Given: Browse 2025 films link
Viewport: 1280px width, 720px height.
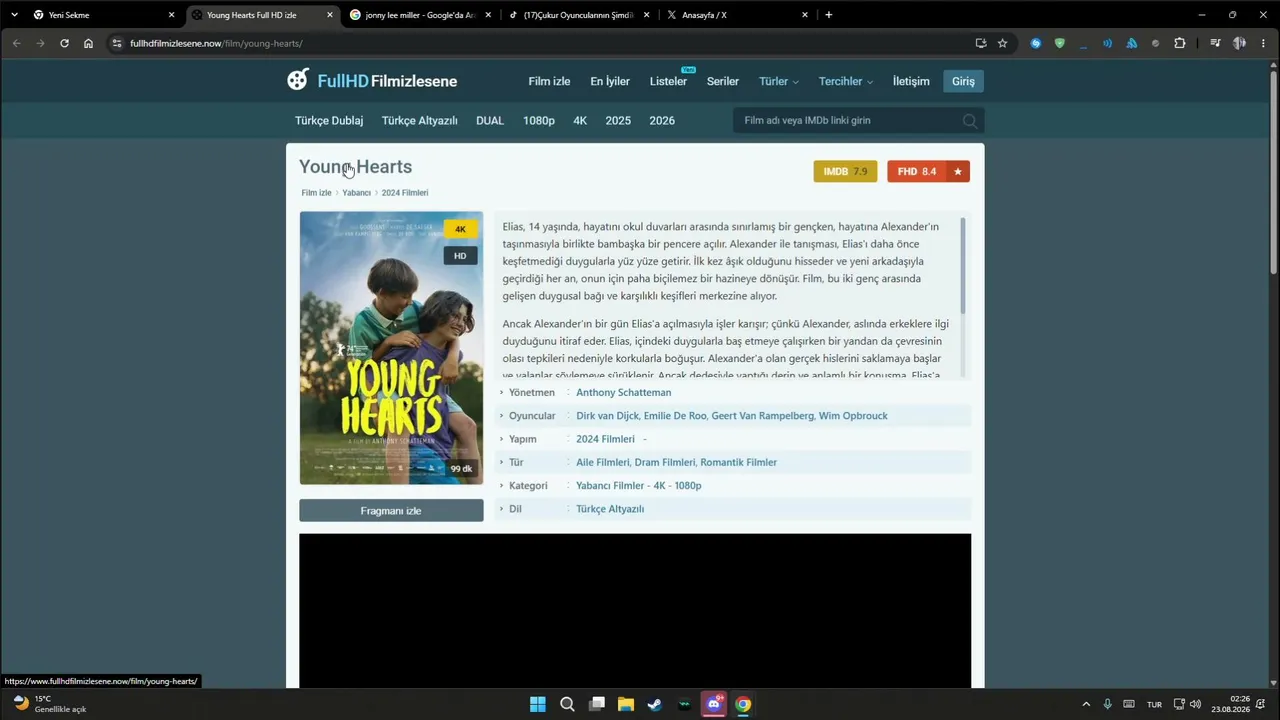Looking at the screenshot, I should pyautogui.click(x=618, y=120).
